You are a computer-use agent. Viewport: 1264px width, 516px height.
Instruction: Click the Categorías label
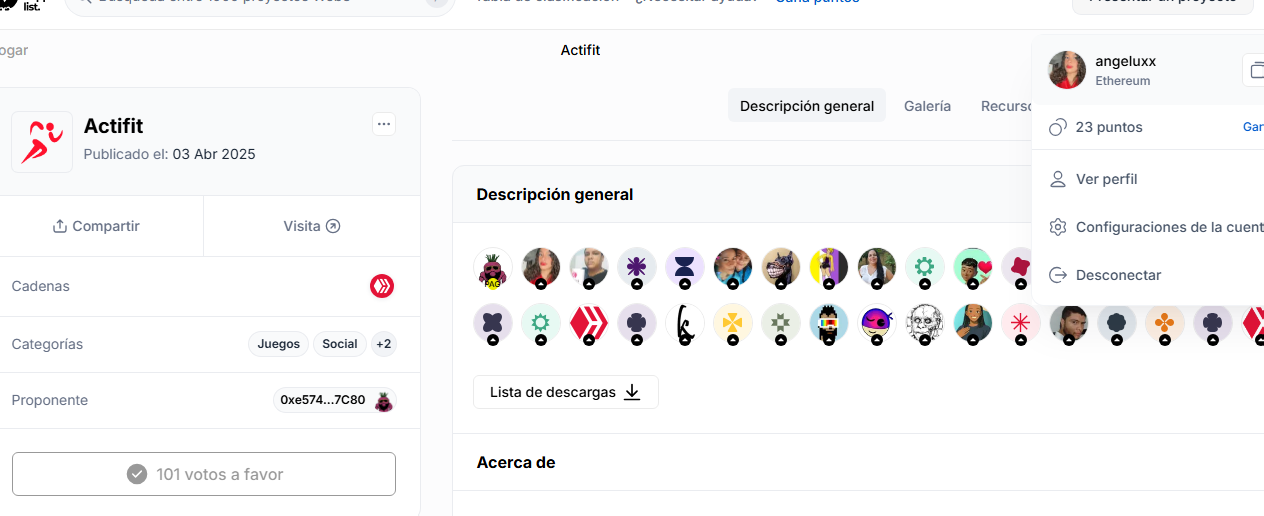click(47, 344)
